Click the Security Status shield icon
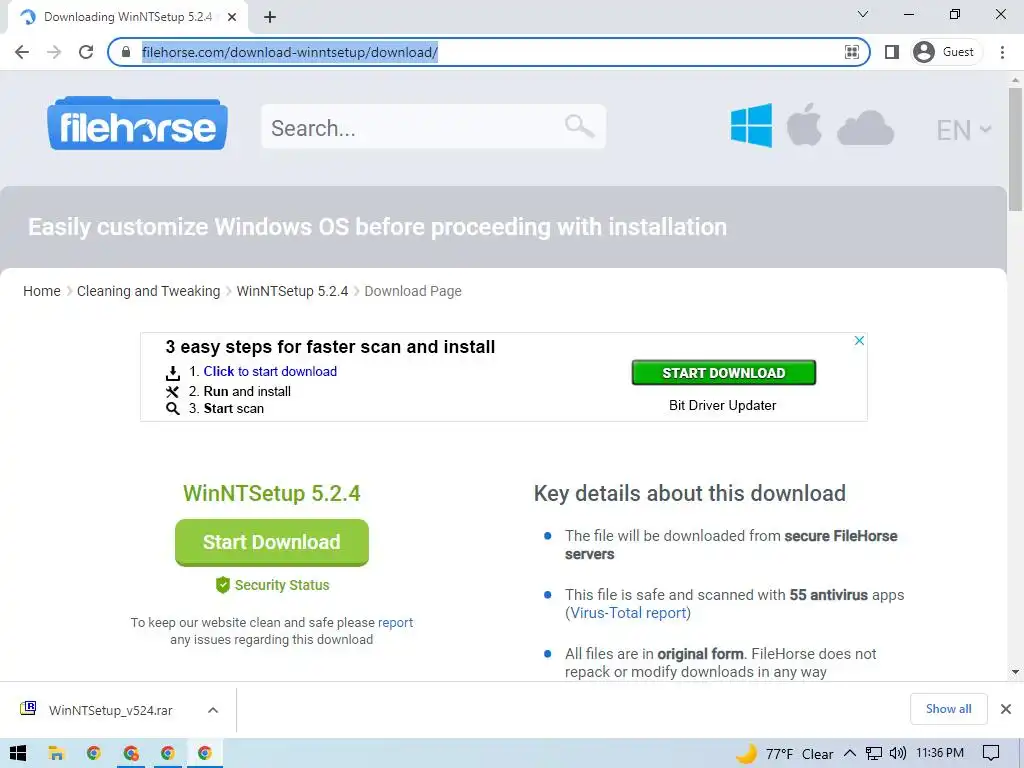 [x=223, y=585]
